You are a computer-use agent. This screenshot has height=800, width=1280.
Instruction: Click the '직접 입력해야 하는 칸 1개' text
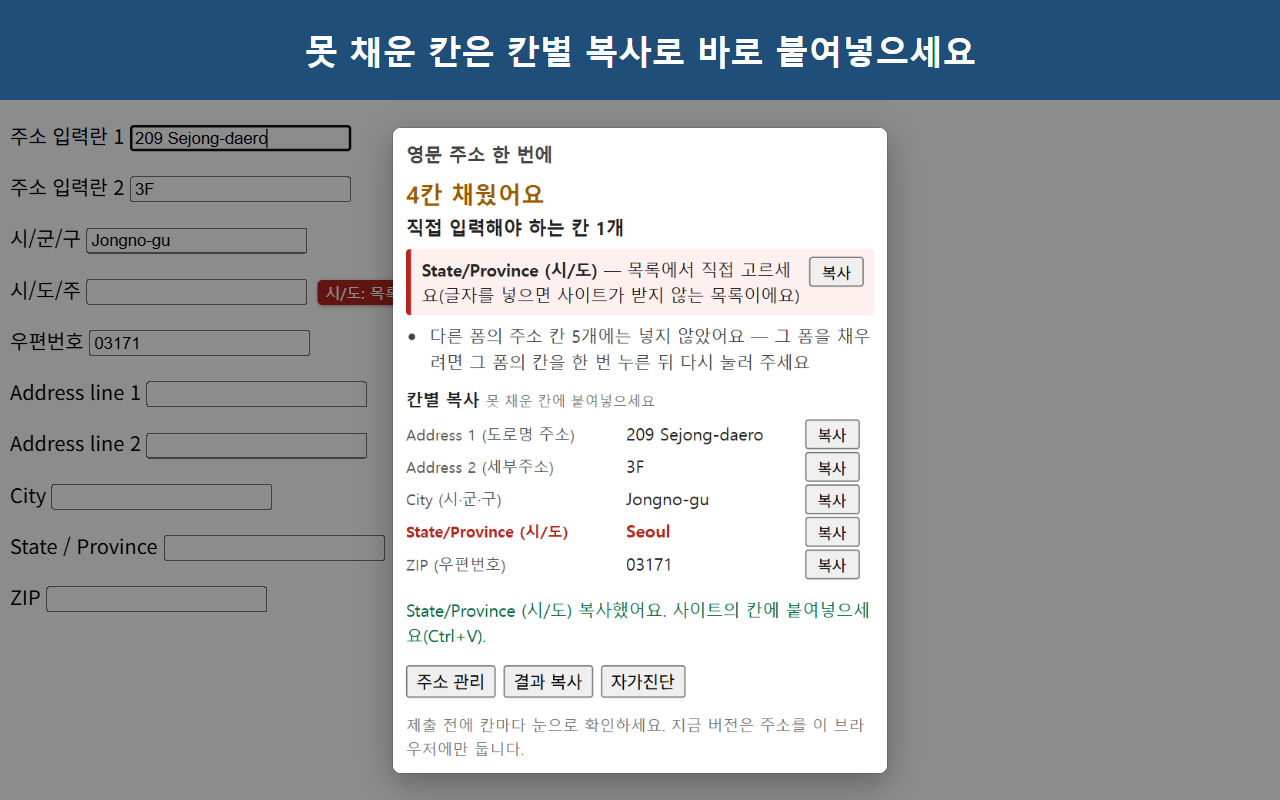pos(515,228)
